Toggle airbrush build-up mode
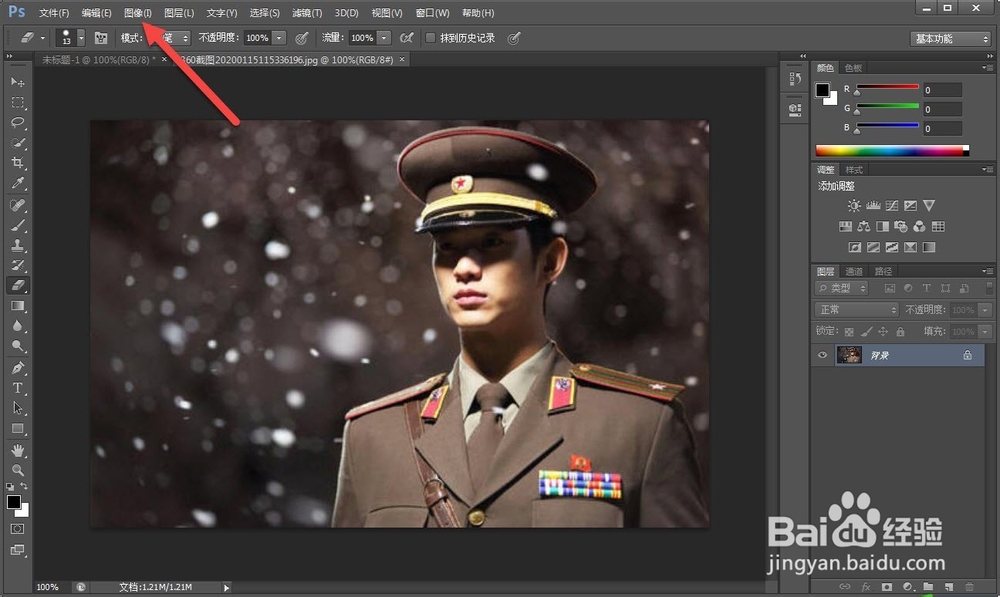The width and height of the screenshot is (1000, 597). coord(406,38)
